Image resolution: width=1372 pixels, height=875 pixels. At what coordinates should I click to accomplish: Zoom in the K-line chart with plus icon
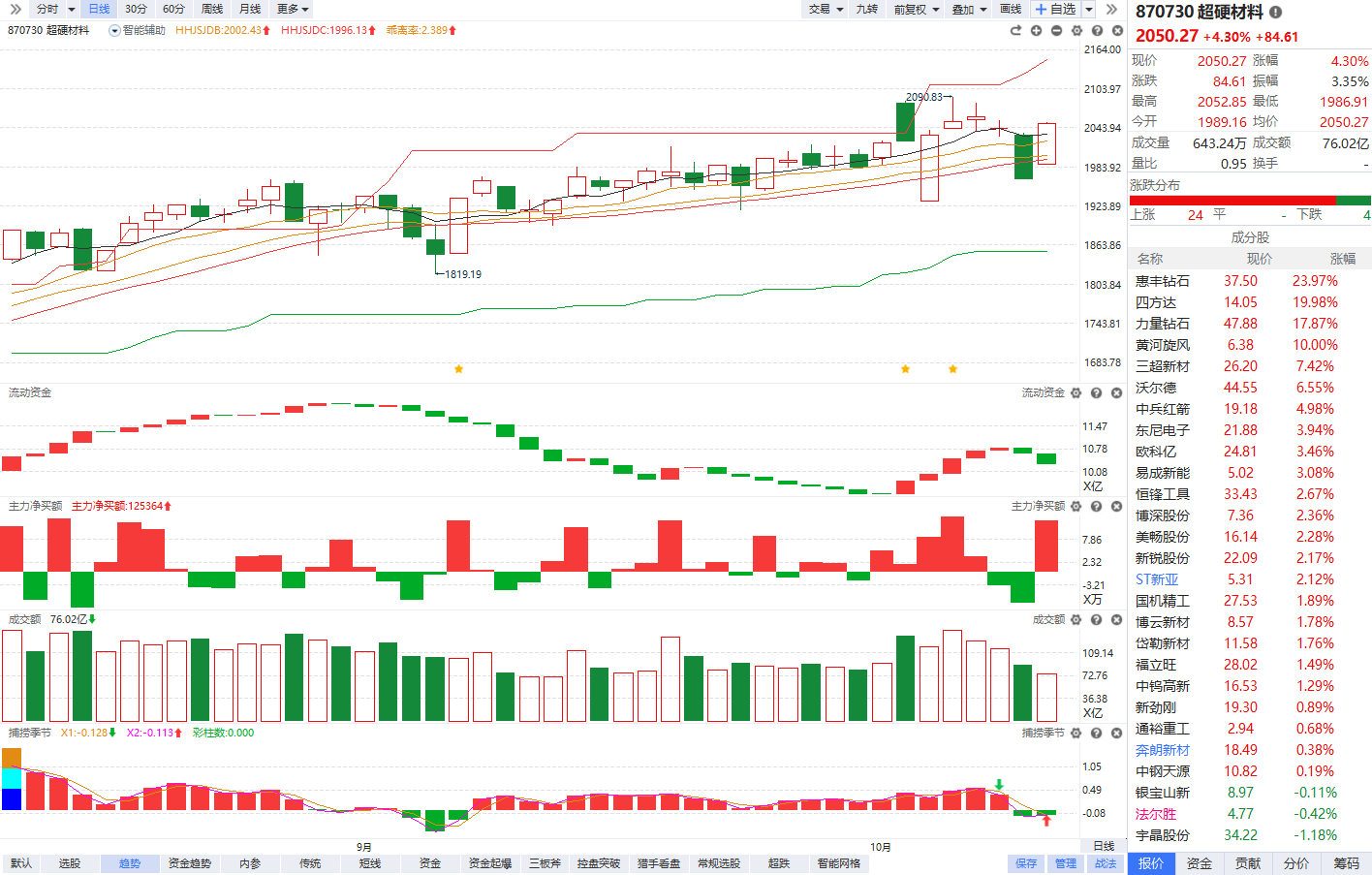pyautogui.click(x=1036, y=31)
